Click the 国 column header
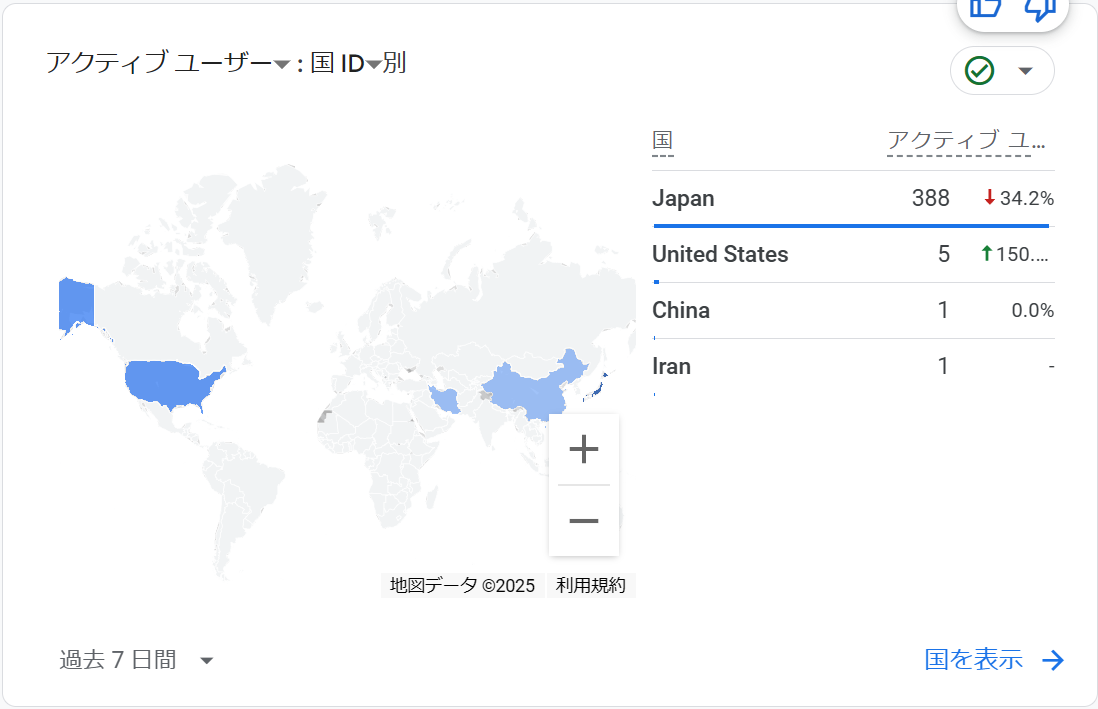The width and height of the screenshot is (1098, 709). [x=662, y=141]
